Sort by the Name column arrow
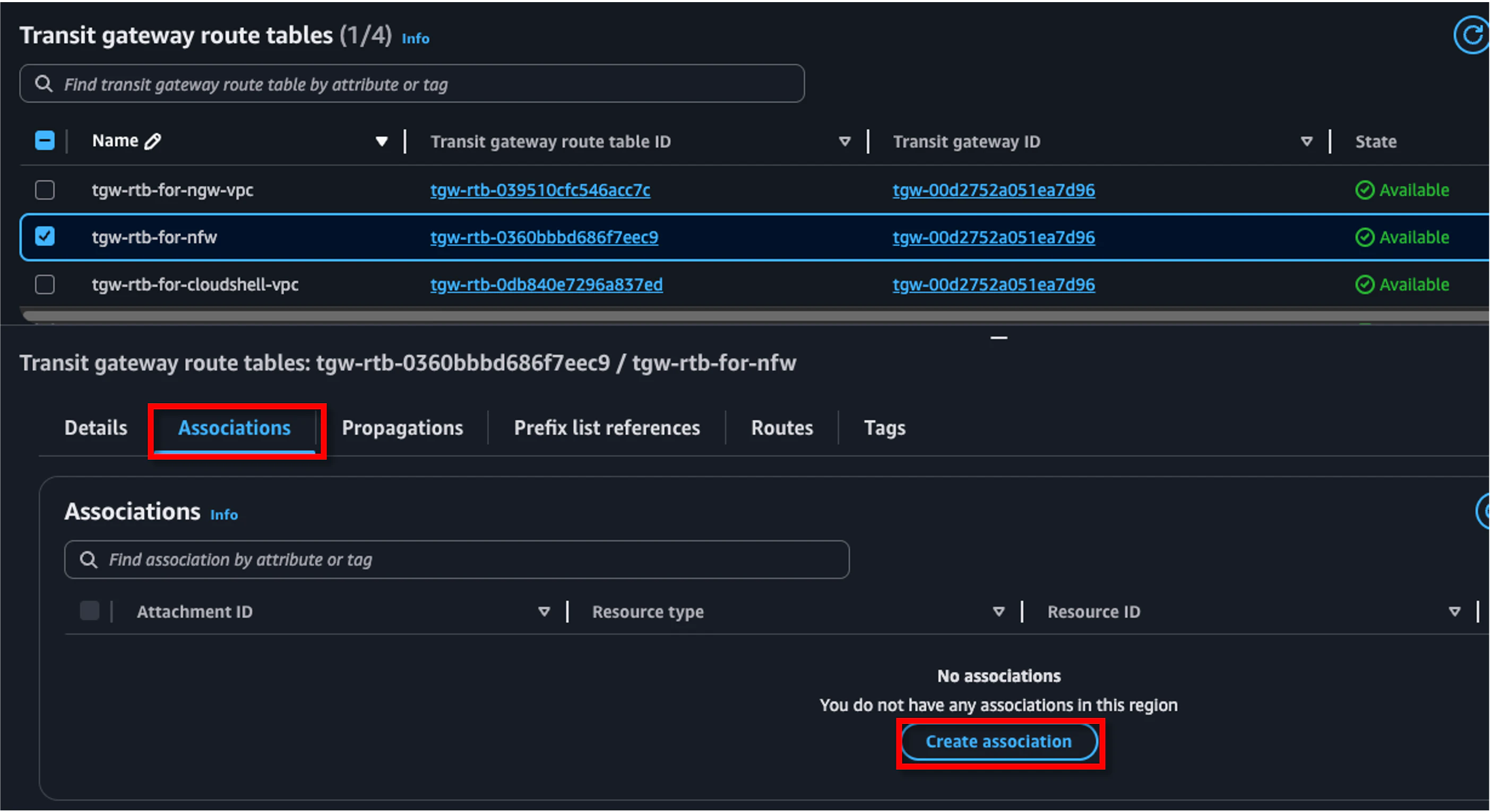 pyautogui.click(x=382, y=142)
